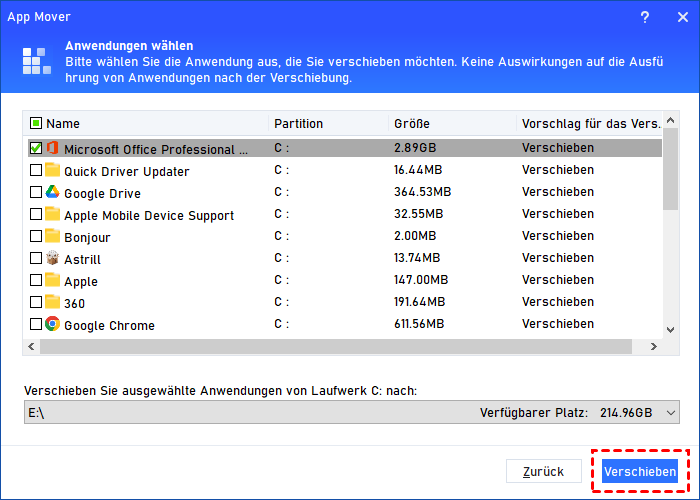Image resolution: width=700 pixels, height=500 pixels.
Task: Tick the Apple Mobile Device Support checkbox
Action: pos(36,215)
